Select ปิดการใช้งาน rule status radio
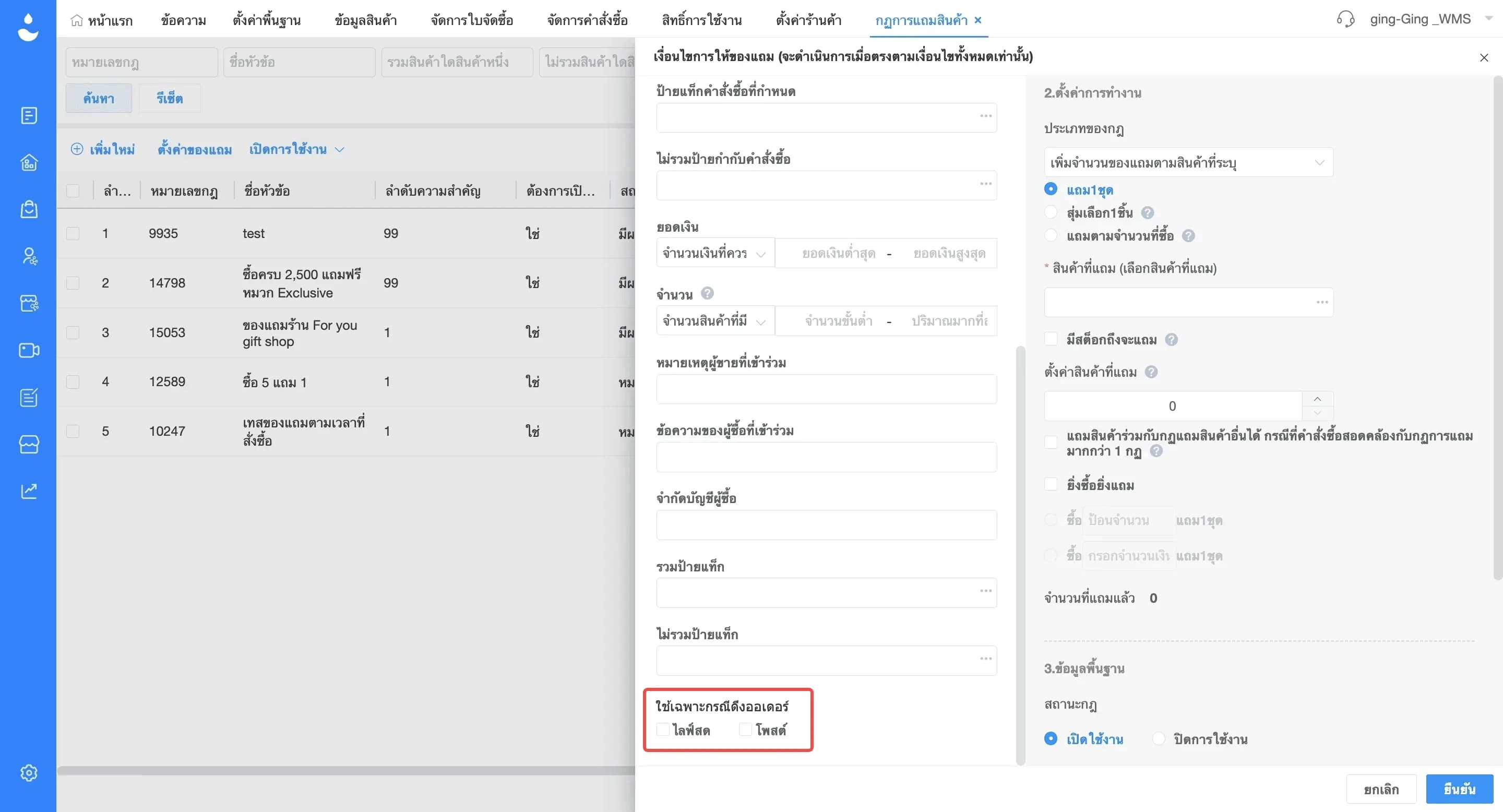This screenshot has width=1503, height=812. click(1159, 739)
